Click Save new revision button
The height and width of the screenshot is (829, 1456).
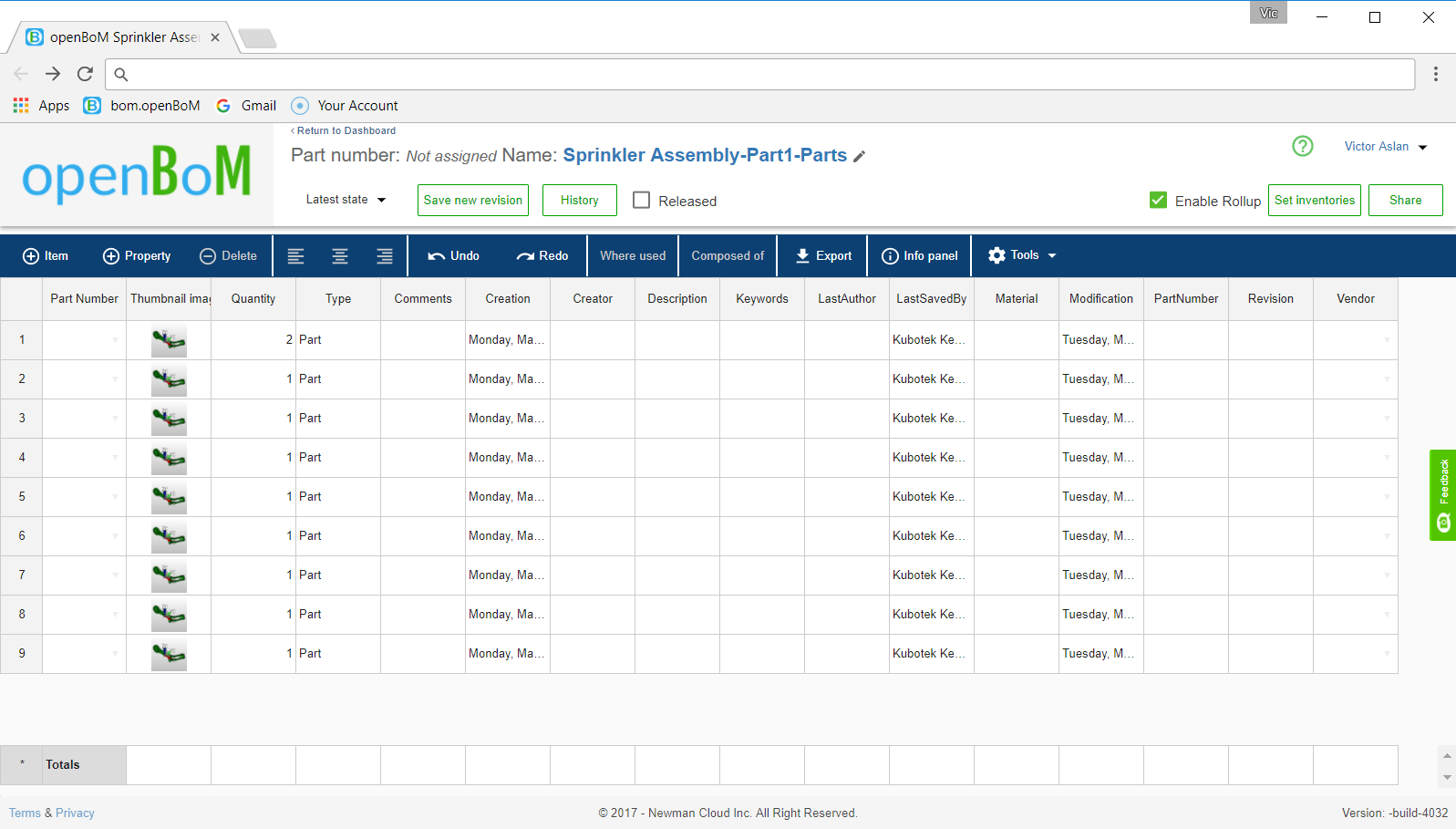point(473,201)
